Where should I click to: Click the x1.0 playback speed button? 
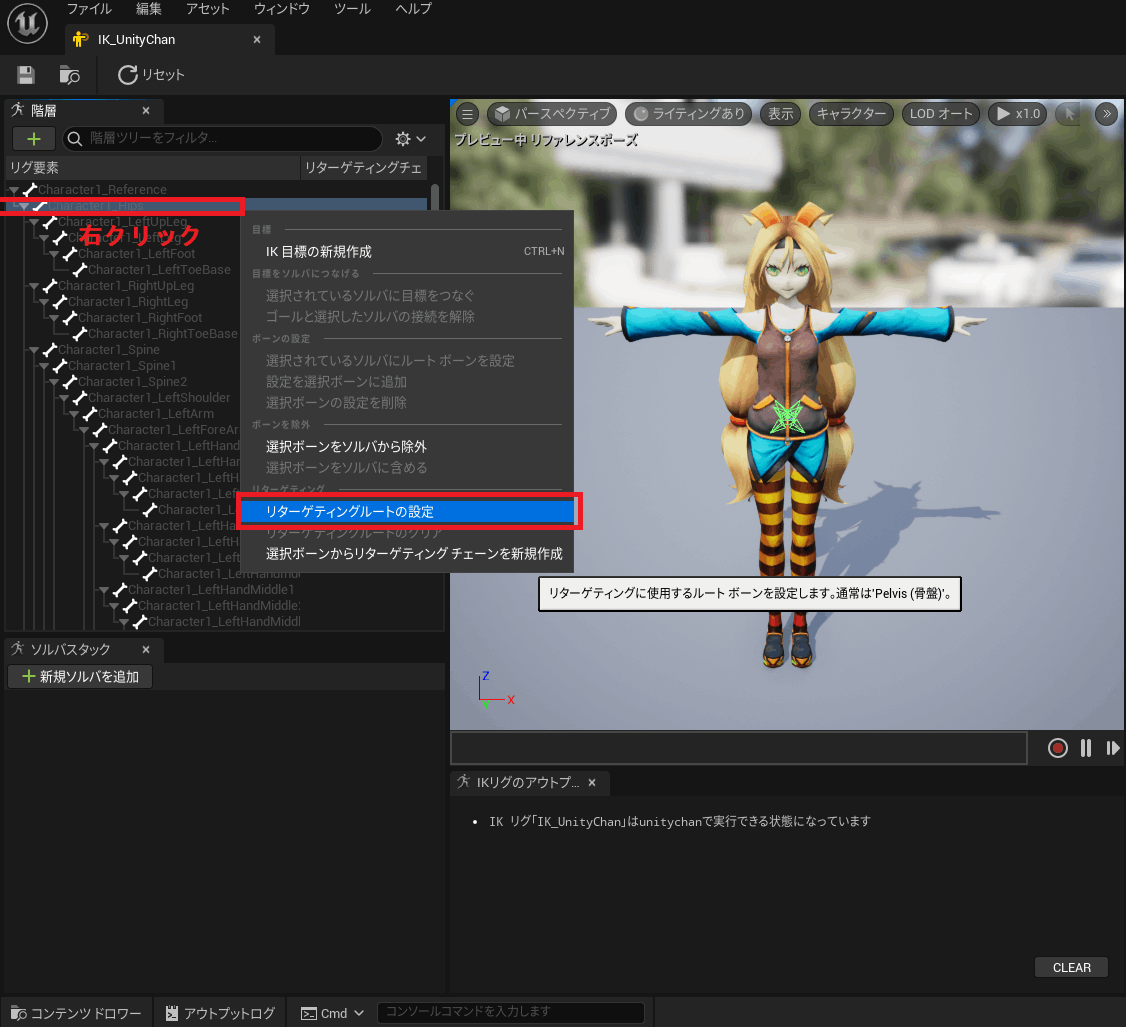(x=1018, y=113)
